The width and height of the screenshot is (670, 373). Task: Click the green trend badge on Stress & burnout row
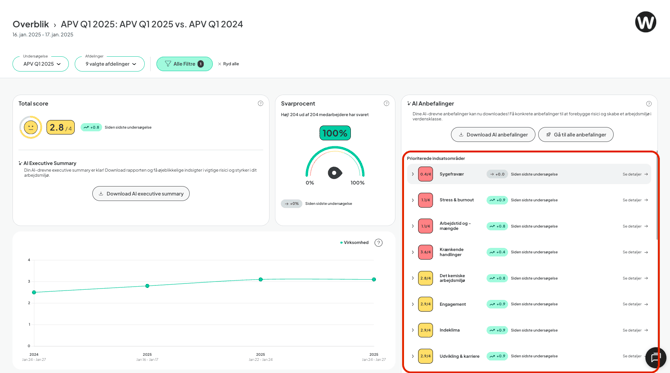click(x=497, y=200)
